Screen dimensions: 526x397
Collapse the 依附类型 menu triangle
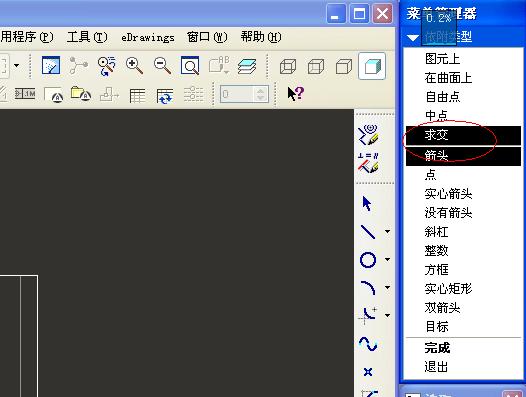[x=413, y=38]
